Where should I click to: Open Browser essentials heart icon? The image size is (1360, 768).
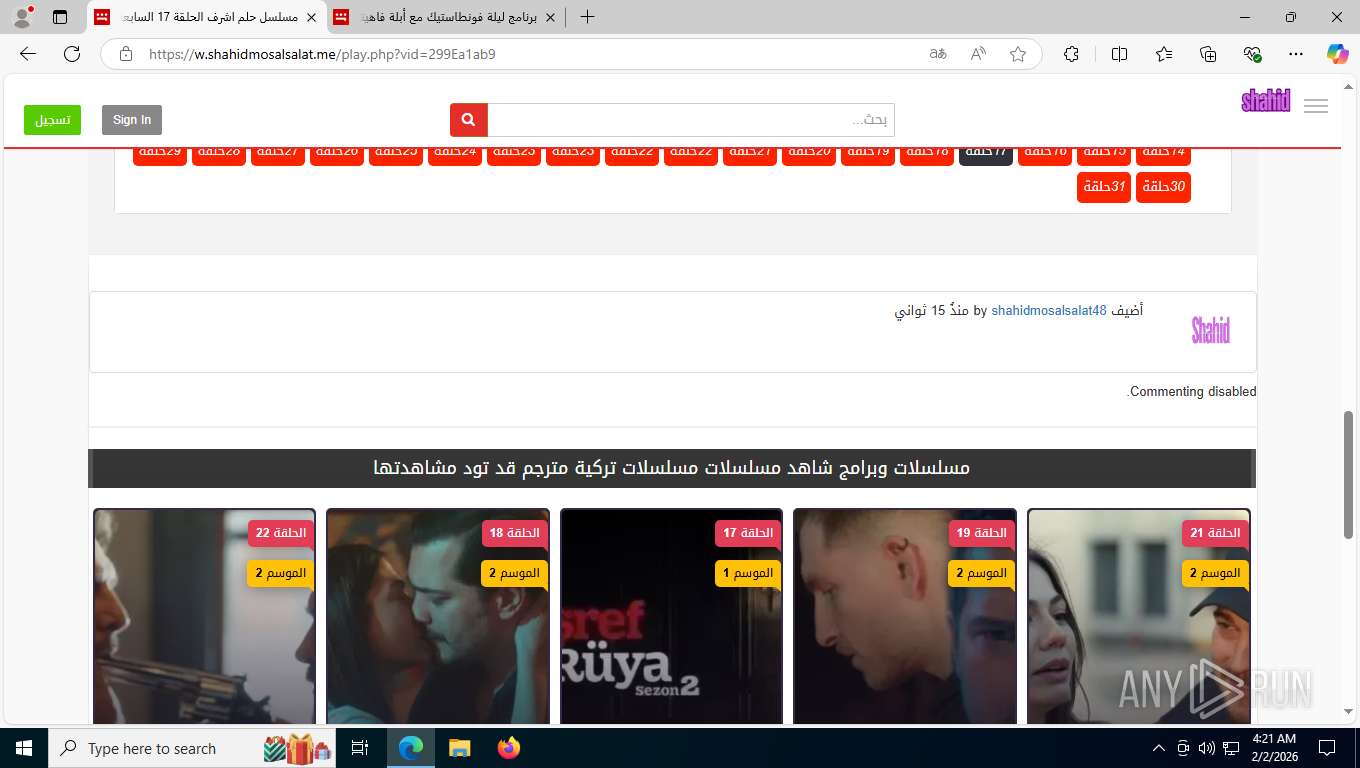[1252, 54]
